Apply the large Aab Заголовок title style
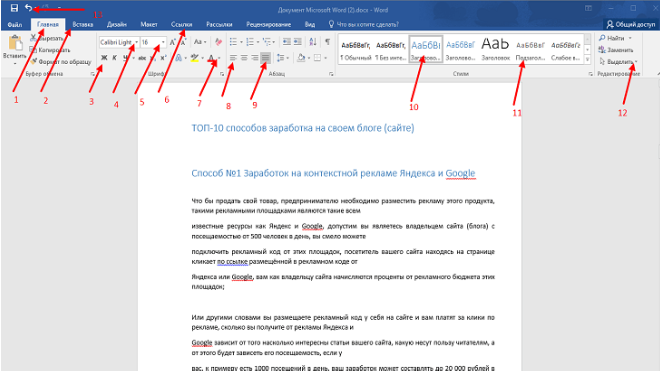The width and height of the screenshot is (660, 371). 495,50
